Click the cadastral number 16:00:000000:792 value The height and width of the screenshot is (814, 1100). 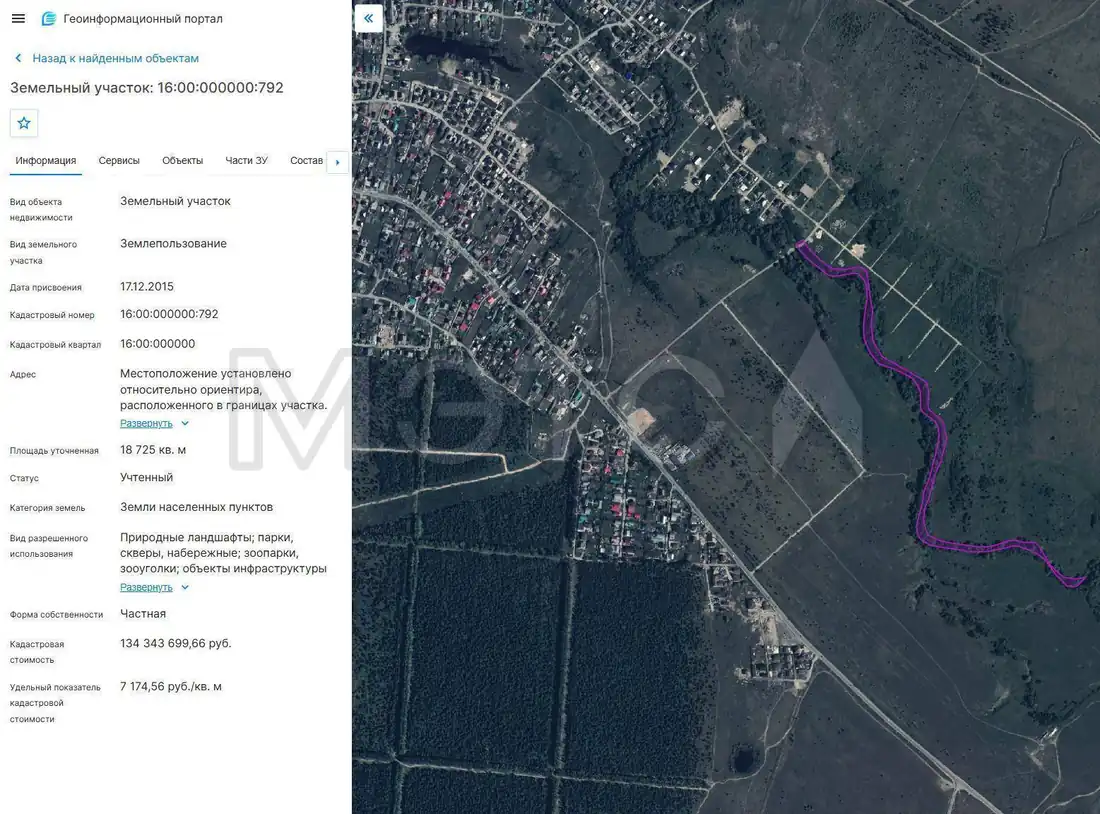[x=169, y=314]
